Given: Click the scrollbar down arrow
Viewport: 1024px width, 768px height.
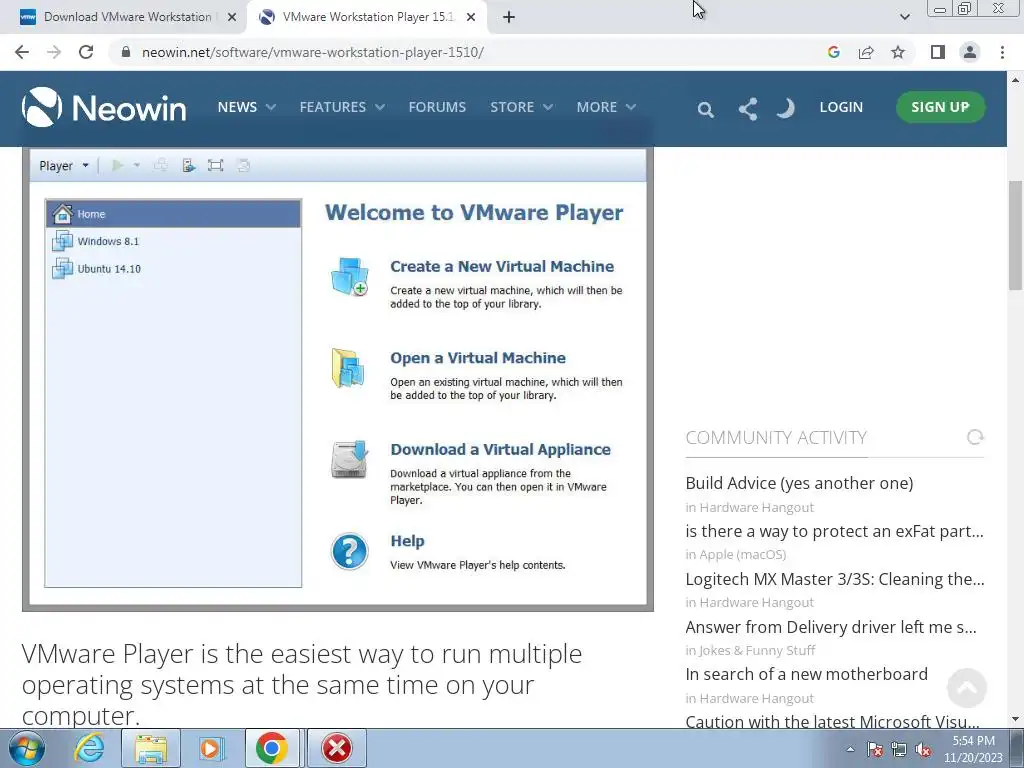Looking at the screenshot, I should pyautogui.click(x=1015, y=719).
